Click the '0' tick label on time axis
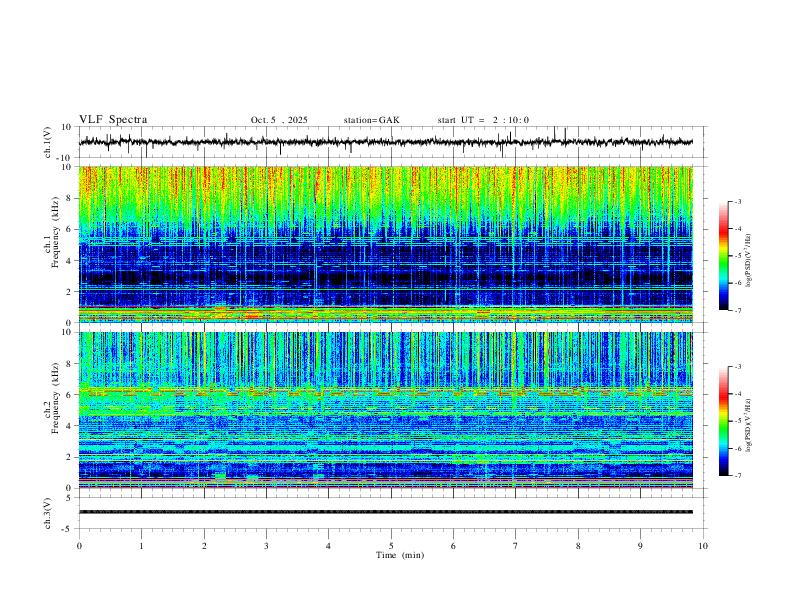Screen dimensions: 792x612 tap(79, 546)
